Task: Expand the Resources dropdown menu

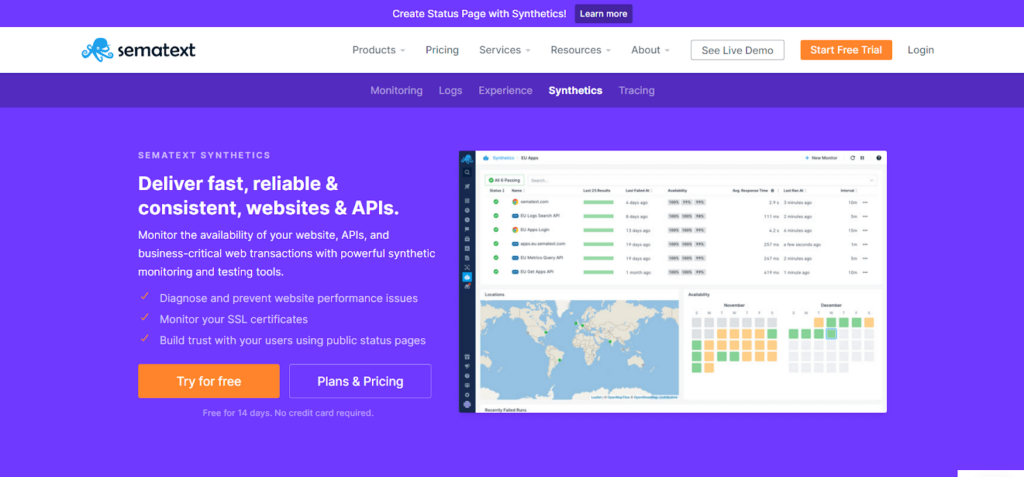Action: [581, 50]
